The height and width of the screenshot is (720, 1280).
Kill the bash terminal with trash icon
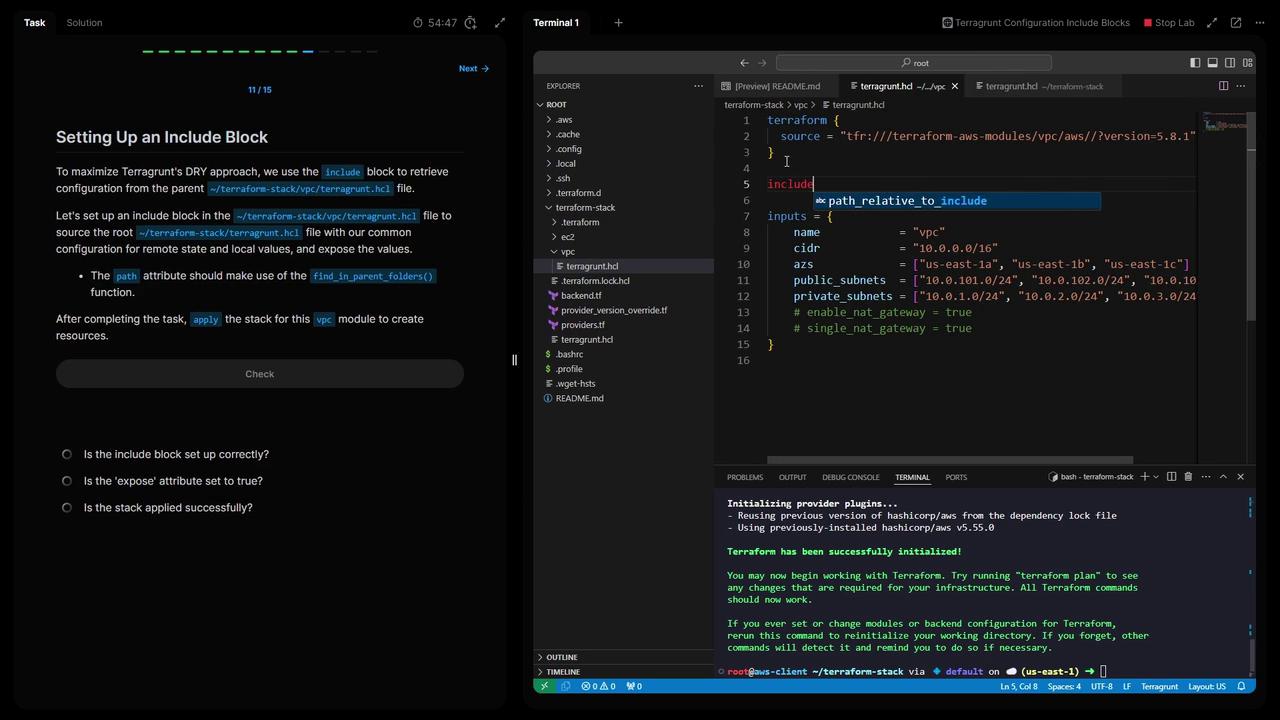[1188, 477]
